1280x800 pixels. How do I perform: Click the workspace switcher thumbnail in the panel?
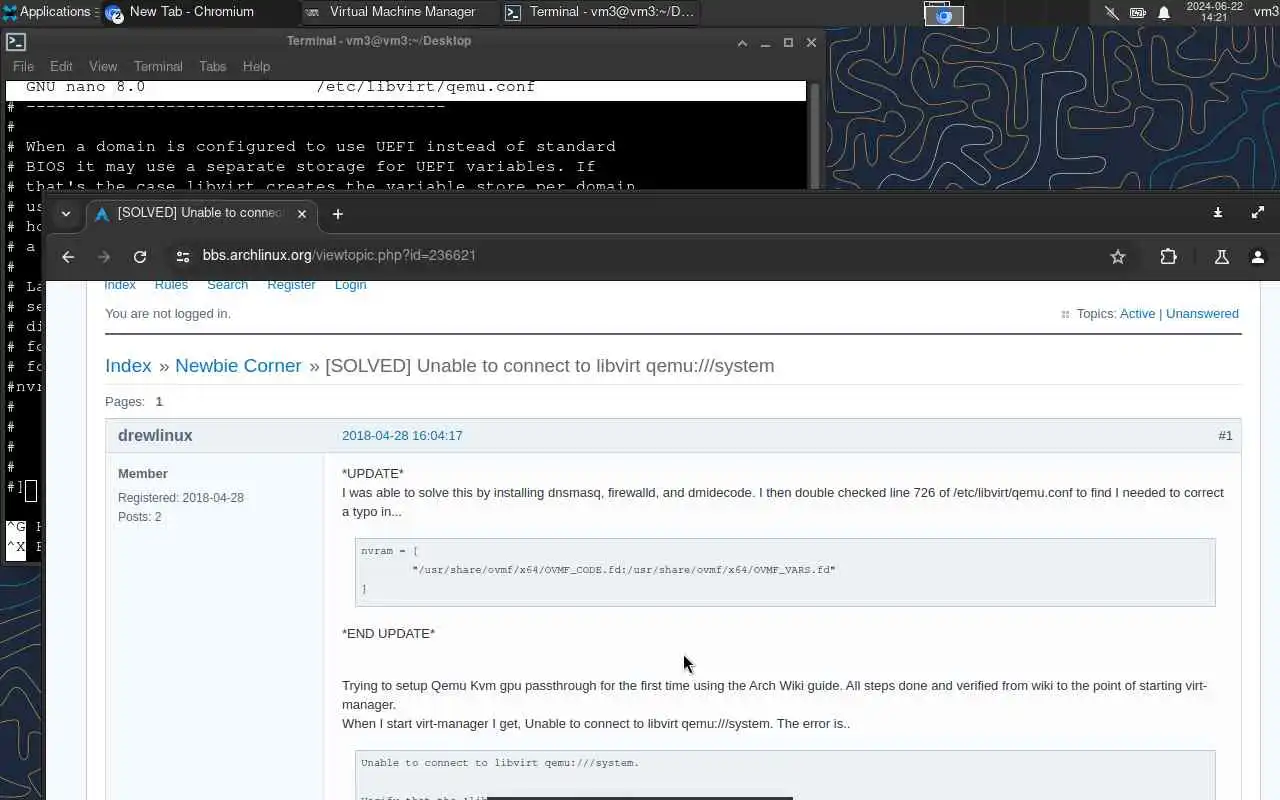943,13
